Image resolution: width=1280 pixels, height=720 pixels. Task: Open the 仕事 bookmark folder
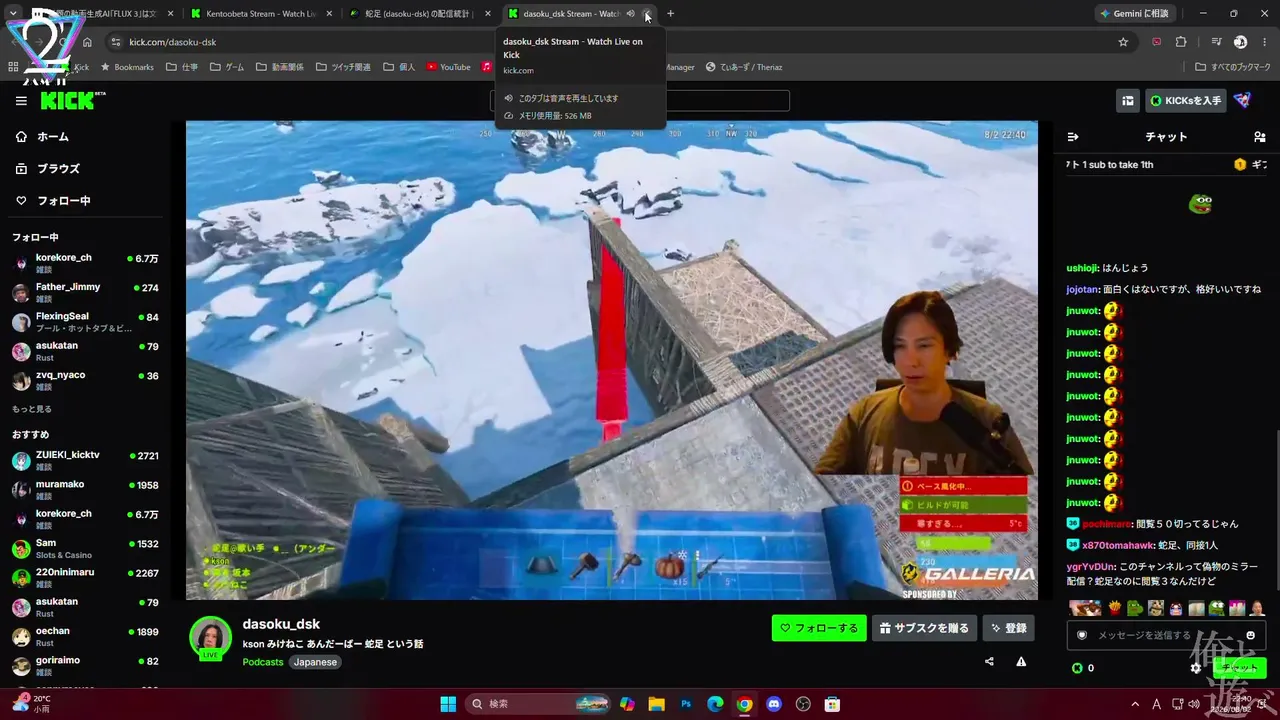click(182, 67)
